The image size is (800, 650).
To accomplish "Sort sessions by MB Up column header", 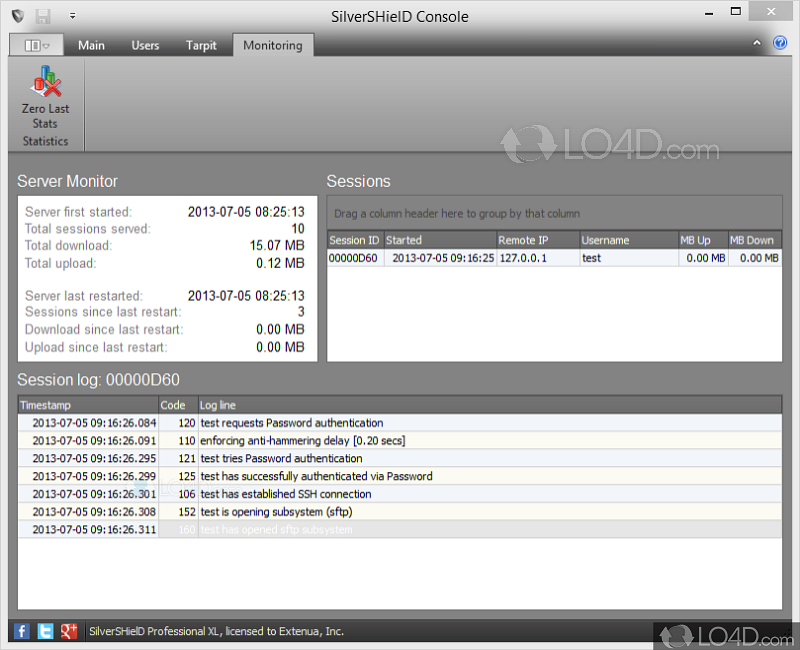I will pyautogui.click(x=703, y=240).
